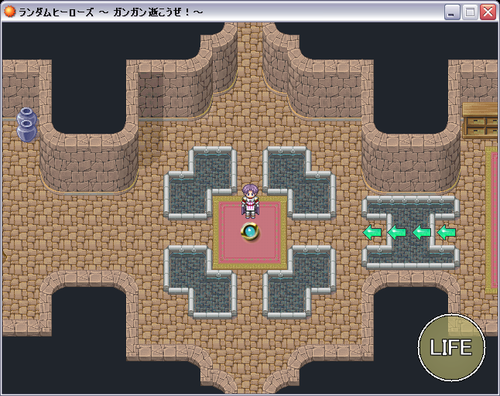The image size is (500, 396).
Task: Click the second green arrow from the left
Action: pyautogui.click(x=397, y=232)
